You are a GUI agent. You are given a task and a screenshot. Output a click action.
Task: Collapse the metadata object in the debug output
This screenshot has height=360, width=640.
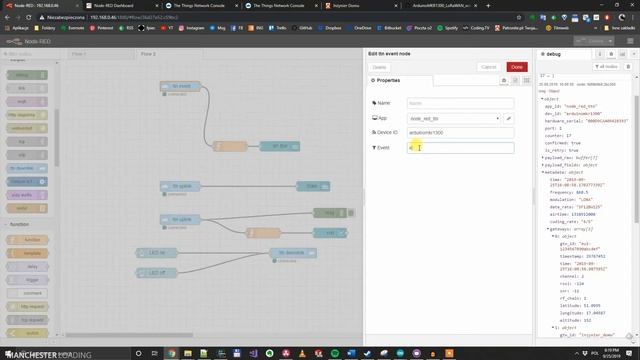click(542, 172)
